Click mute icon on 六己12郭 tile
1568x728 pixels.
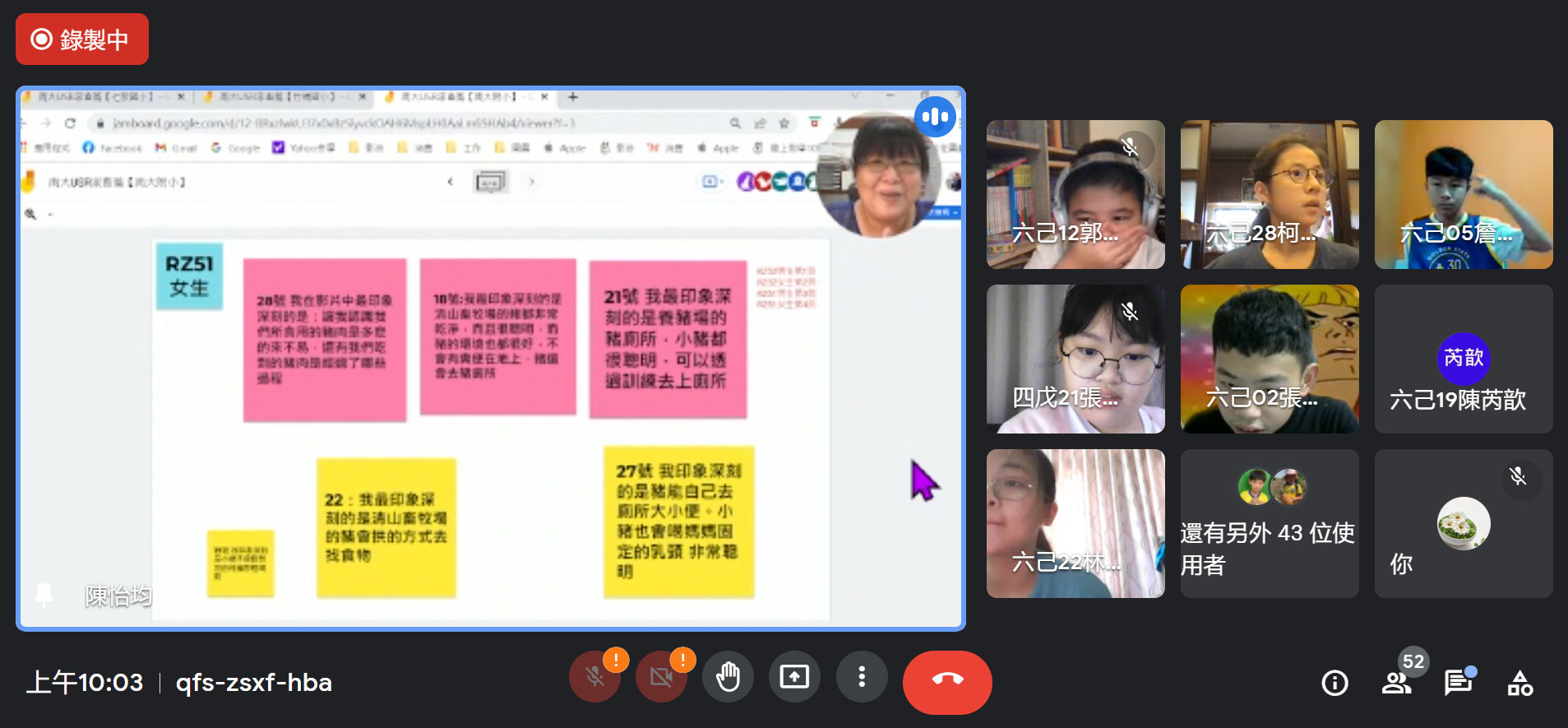tap(1130, 147)
